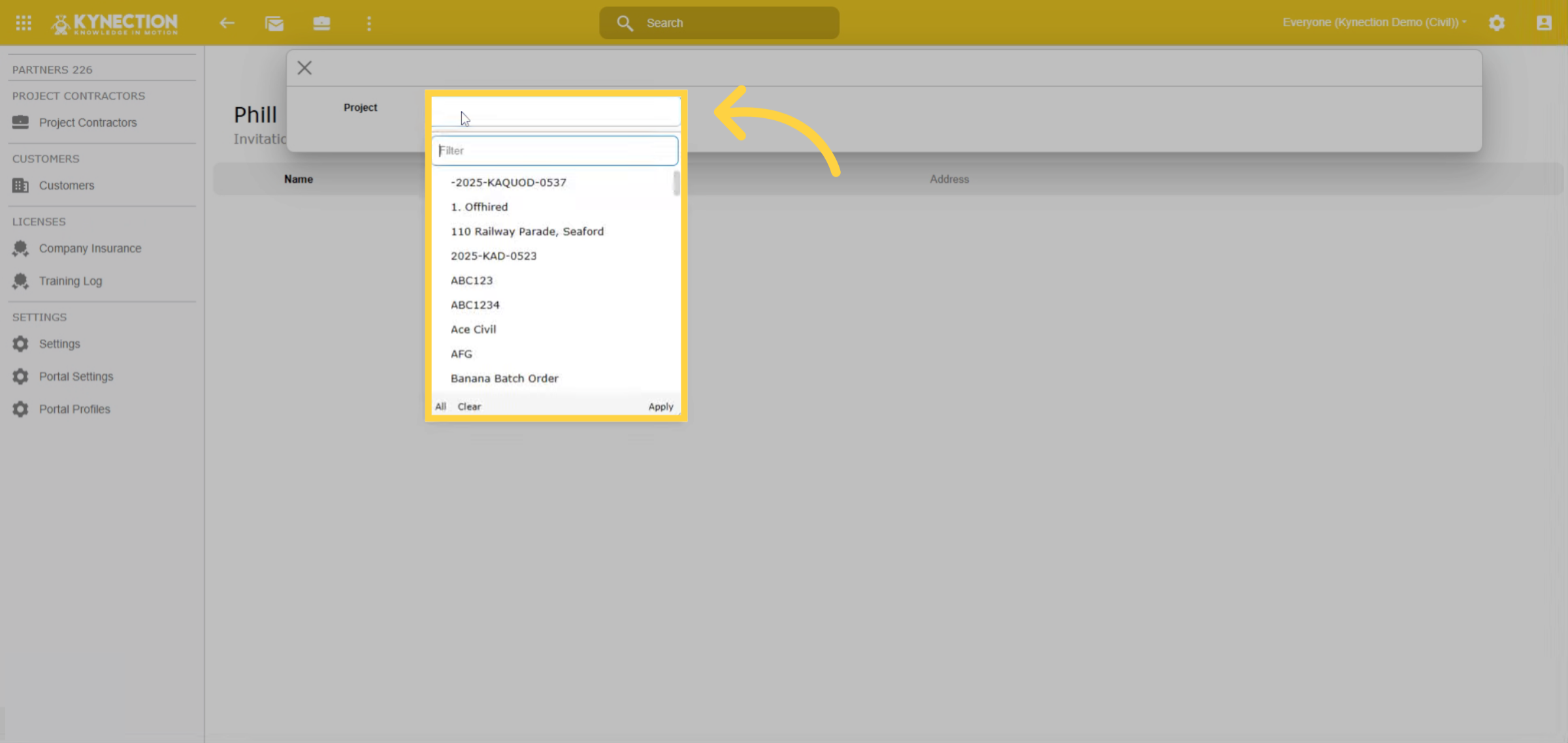Viewport: 1568px width, 743px height.
Task: Open the apps grid menu
Action: [24, 23]
